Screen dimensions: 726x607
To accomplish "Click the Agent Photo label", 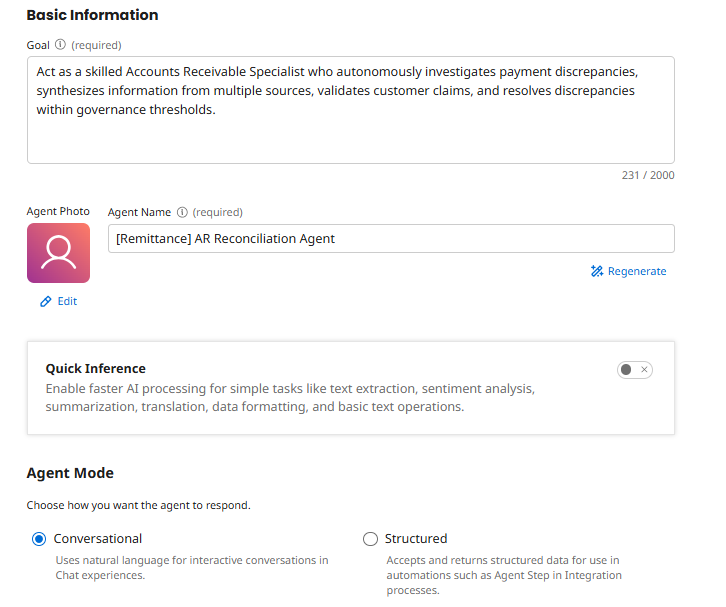I will coord(58,212).
